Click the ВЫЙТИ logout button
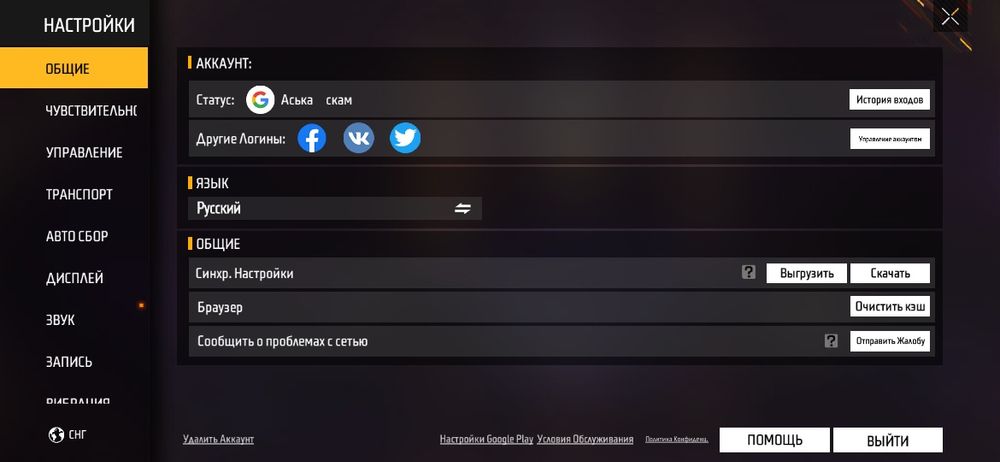1000x462 pixels. pyautogui.click(x=888, y=440)
